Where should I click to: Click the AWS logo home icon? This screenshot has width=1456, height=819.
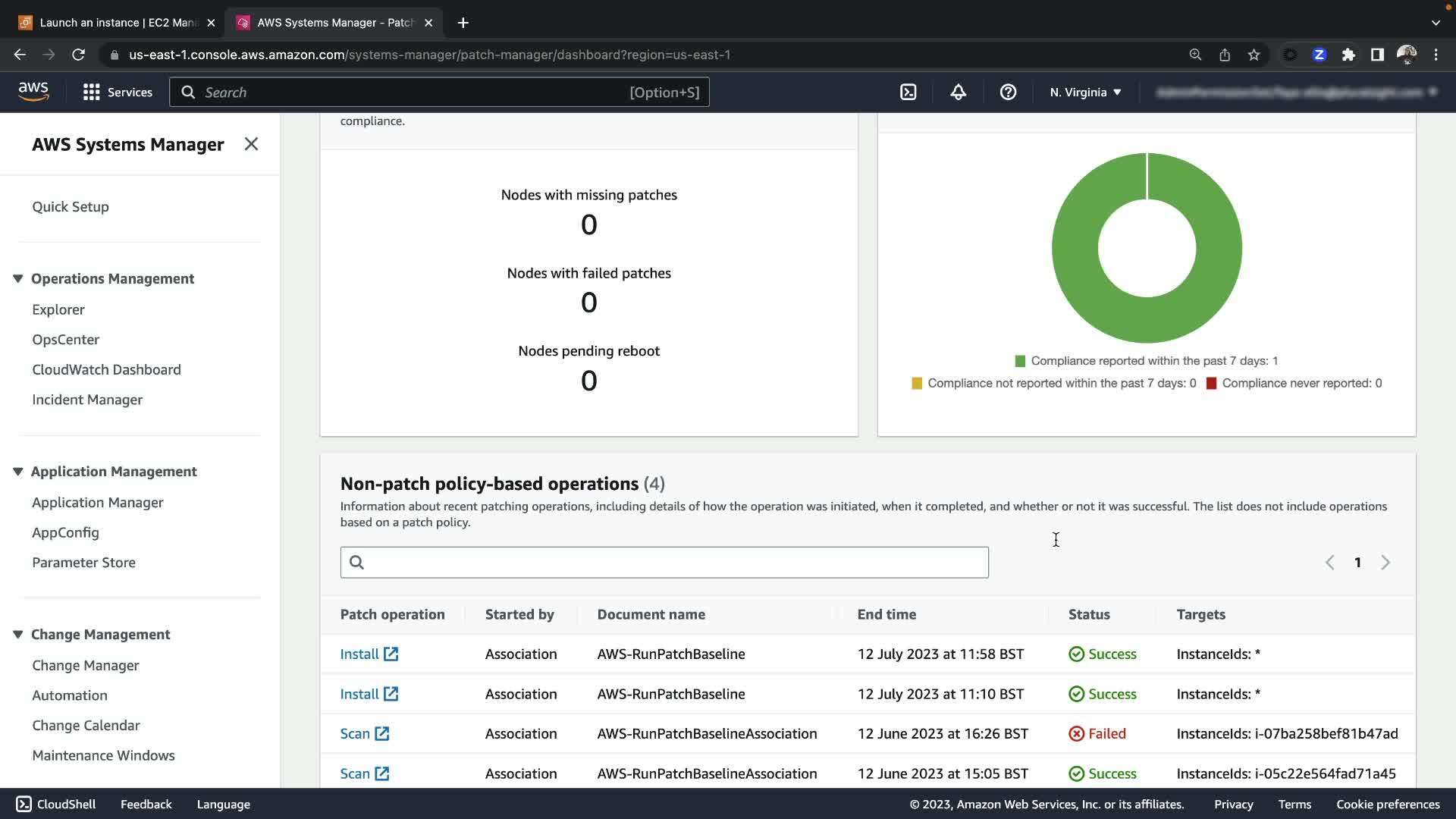pos(33,92)
